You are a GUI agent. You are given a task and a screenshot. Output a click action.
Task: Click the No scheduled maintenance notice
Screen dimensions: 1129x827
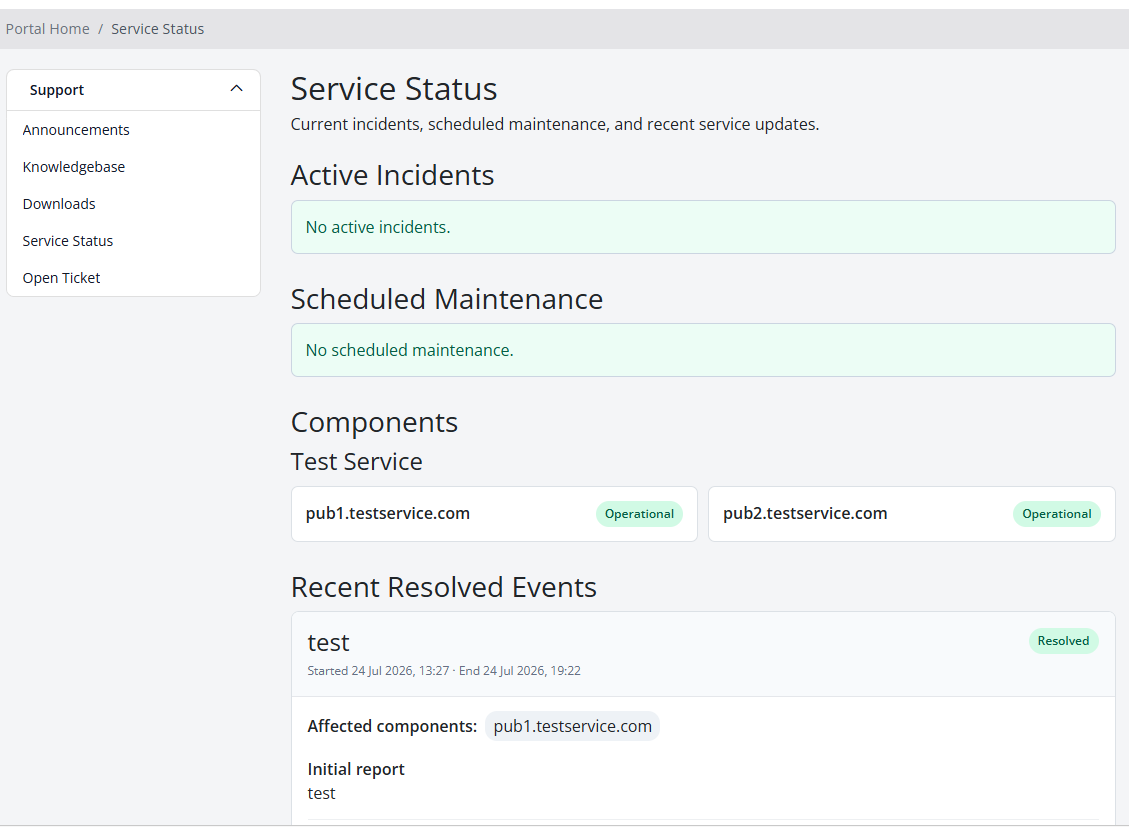[x=703, y=351]
